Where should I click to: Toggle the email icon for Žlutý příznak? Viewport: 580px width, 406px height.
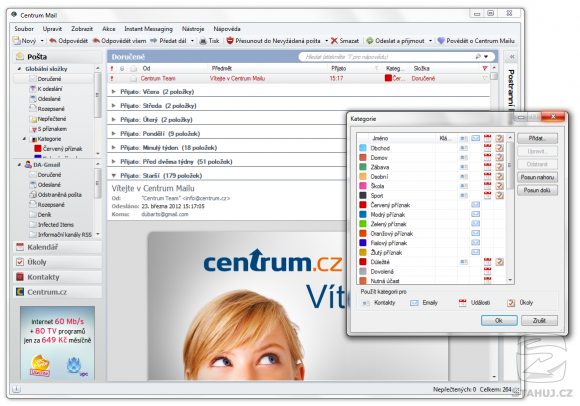click(x=476, y=252)
